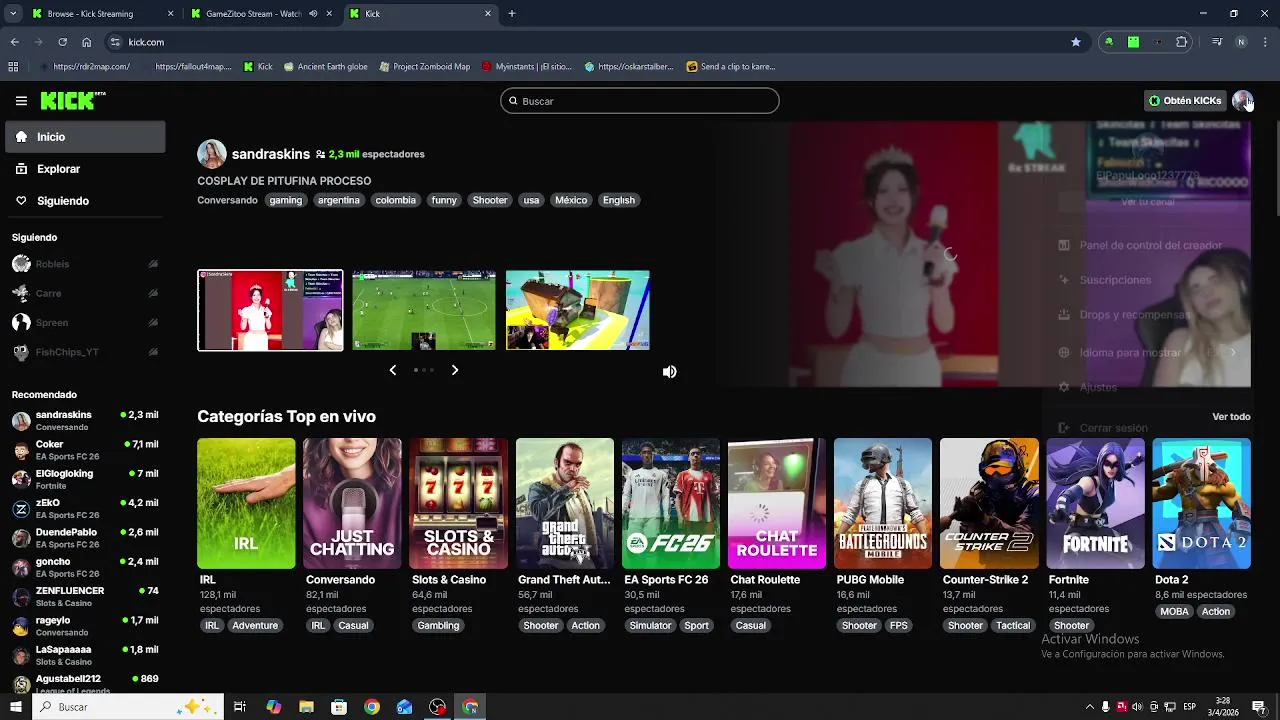Open the tab search dropdown
Screen dimensions: 1280x720
13,14
